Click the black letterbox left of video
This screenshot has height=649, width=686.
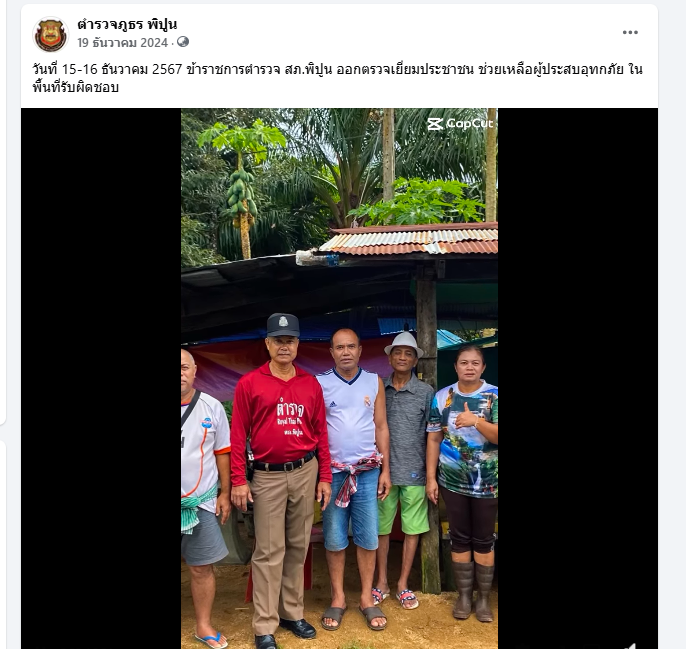pyautogui.click(x=101, y=379)
